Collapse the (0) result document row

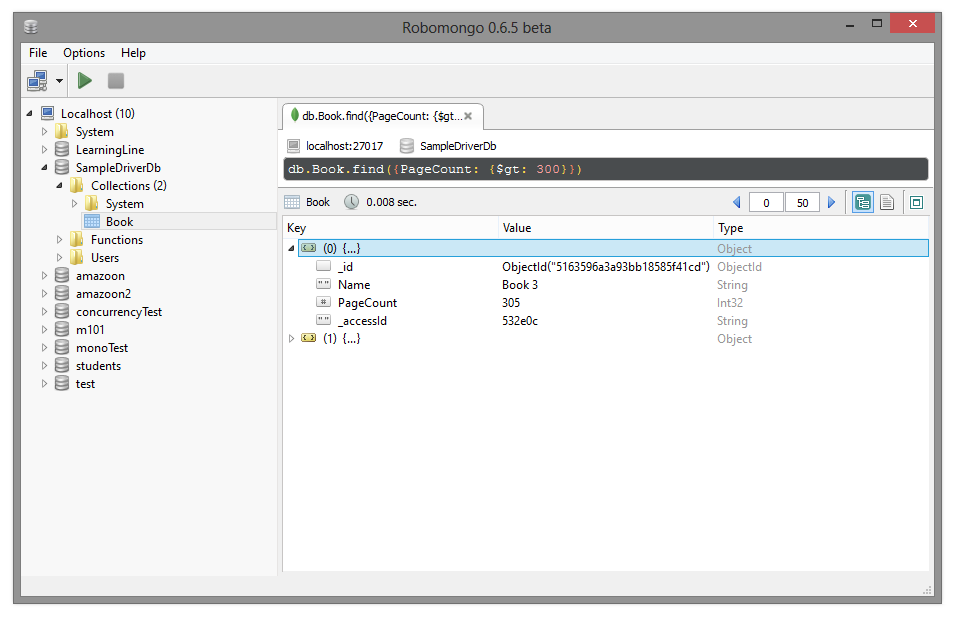tap(292, 248)
